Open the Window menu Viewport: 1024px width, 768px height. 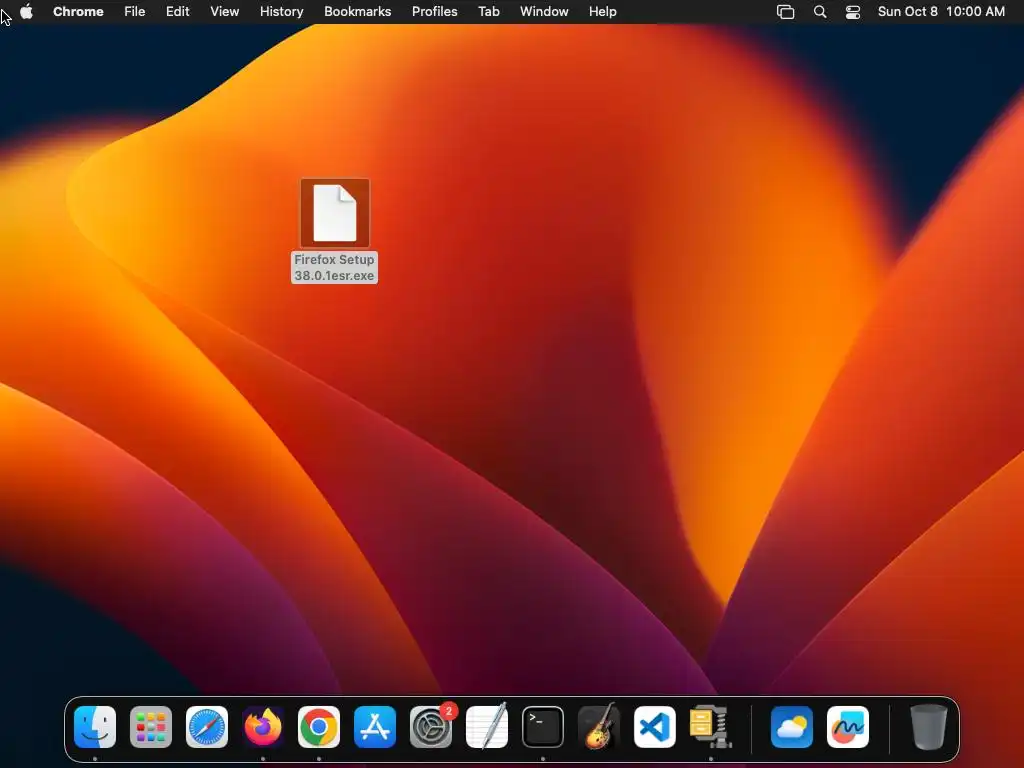pyautogui.click(x=544, y=11)
